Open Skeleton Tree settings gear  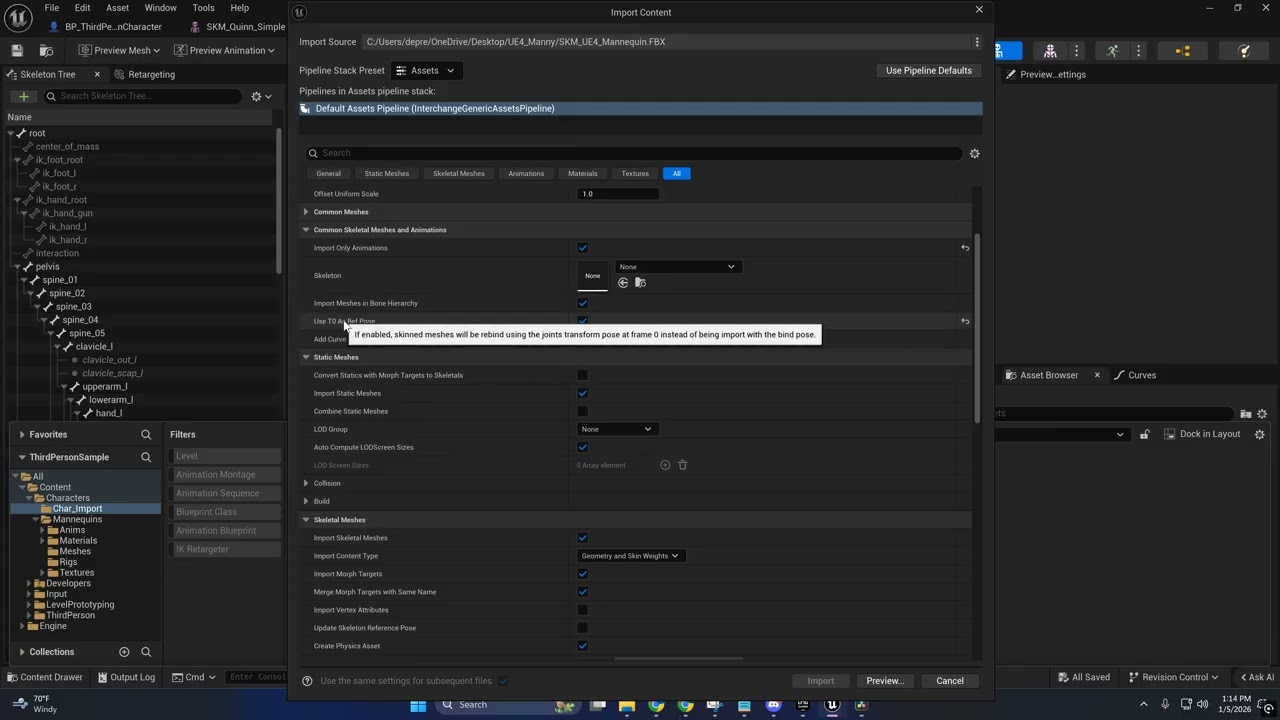(260, 96)
